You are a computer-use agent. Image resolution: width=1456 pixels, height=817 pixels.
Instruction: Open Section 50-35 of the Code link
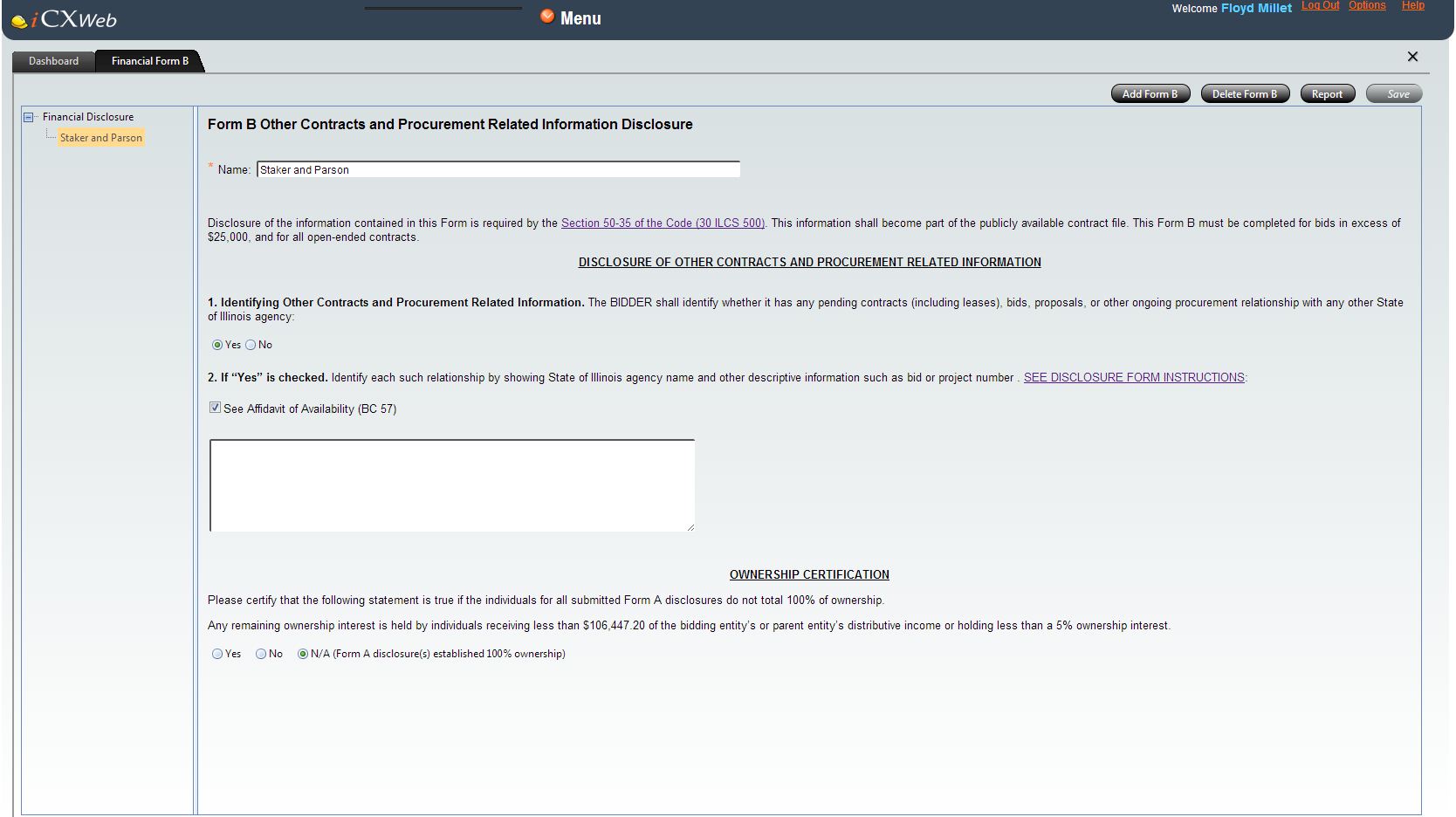(663, 223)
